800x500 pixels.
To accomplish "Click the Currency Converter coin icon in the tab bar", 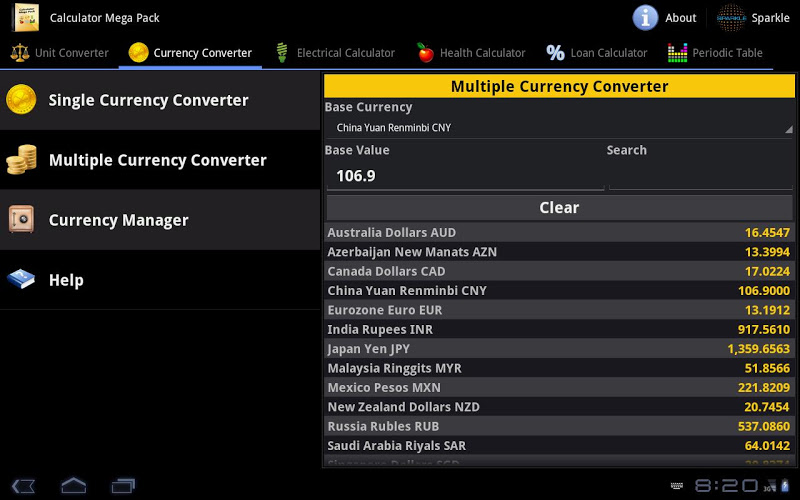I will coord(138,53).
